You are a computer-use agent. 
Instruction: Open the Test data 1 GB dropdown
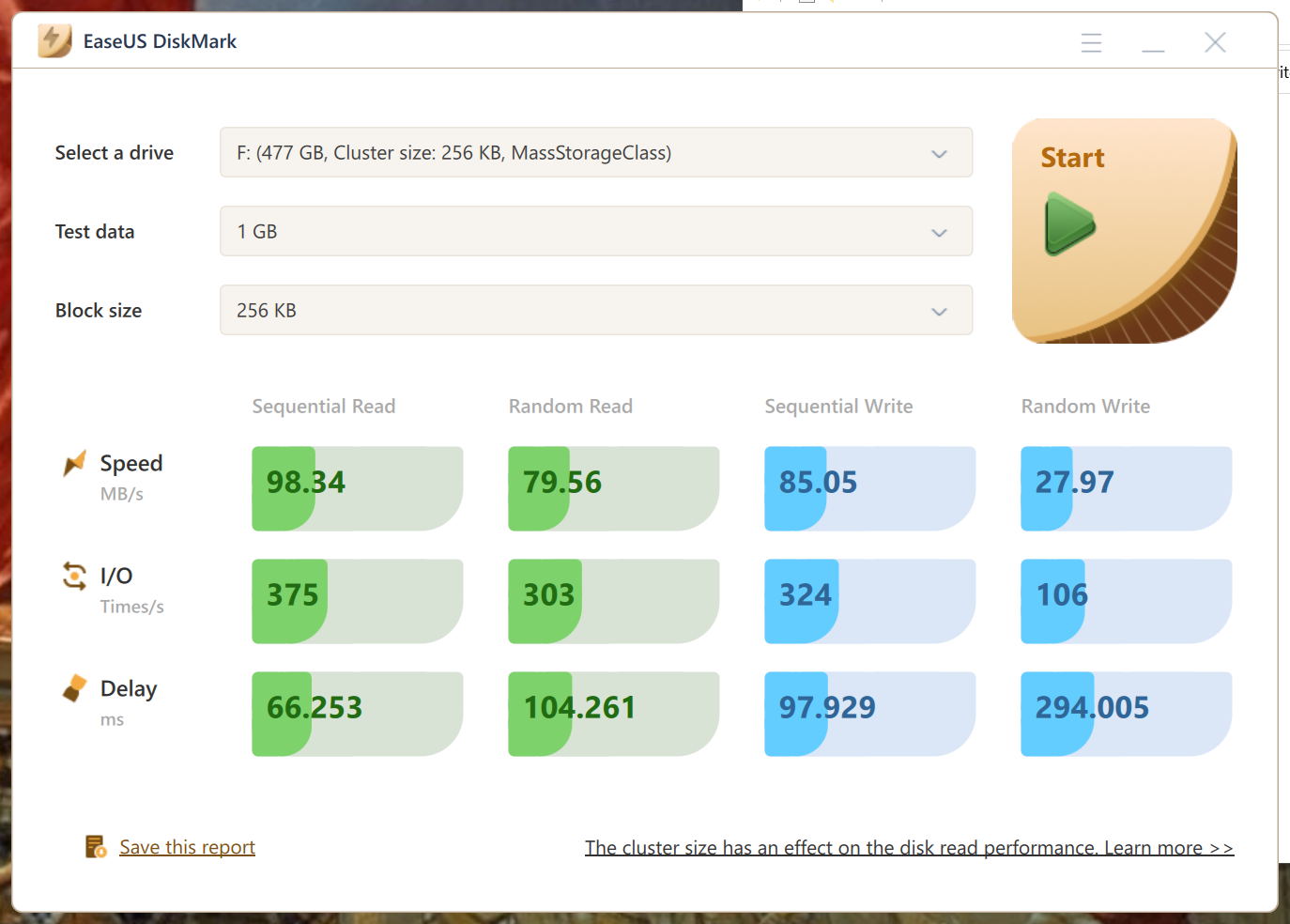(x=596, y=231)
